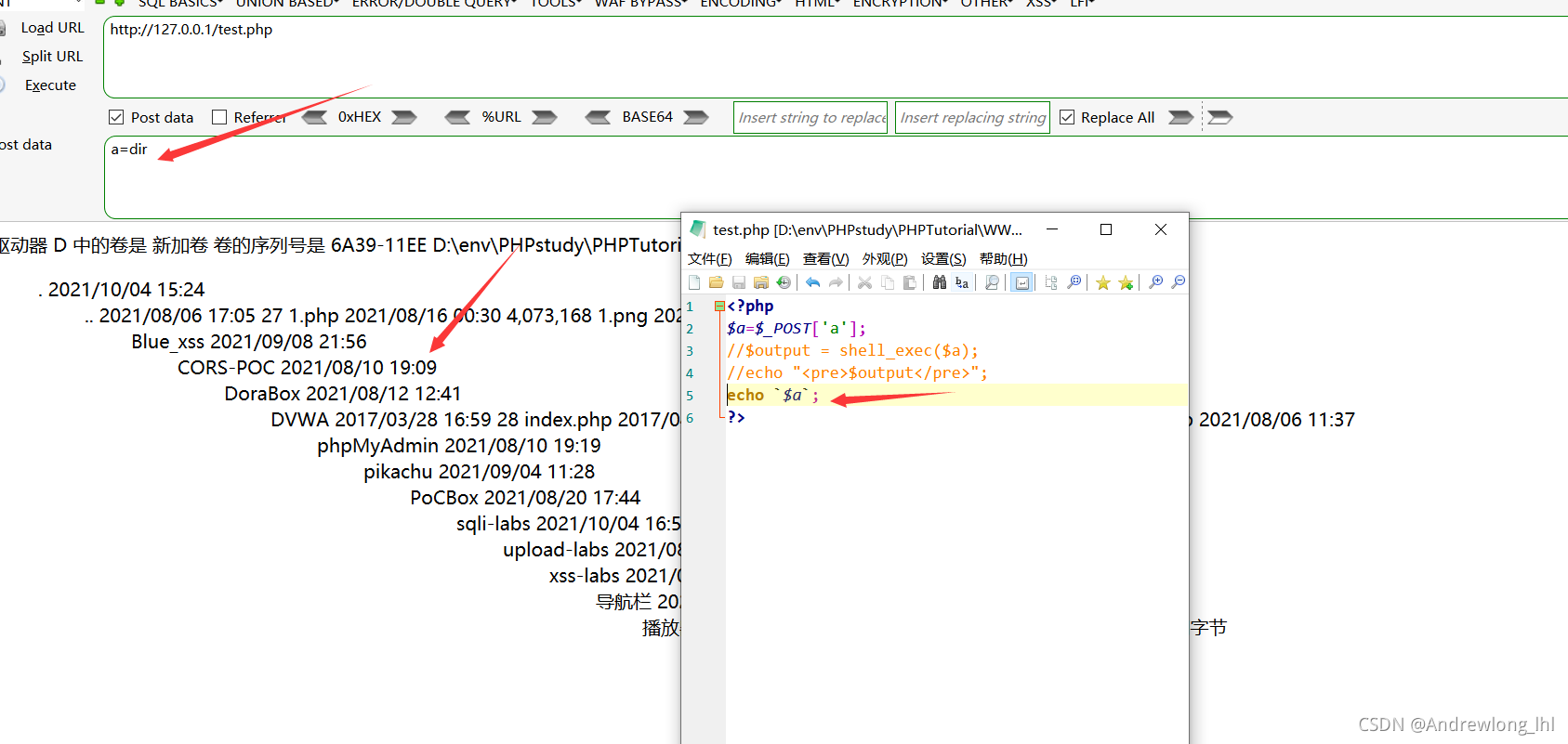Encode selection with the BASE64 right arrow
Screen dimensions: 1568x744
click(696, 117)
